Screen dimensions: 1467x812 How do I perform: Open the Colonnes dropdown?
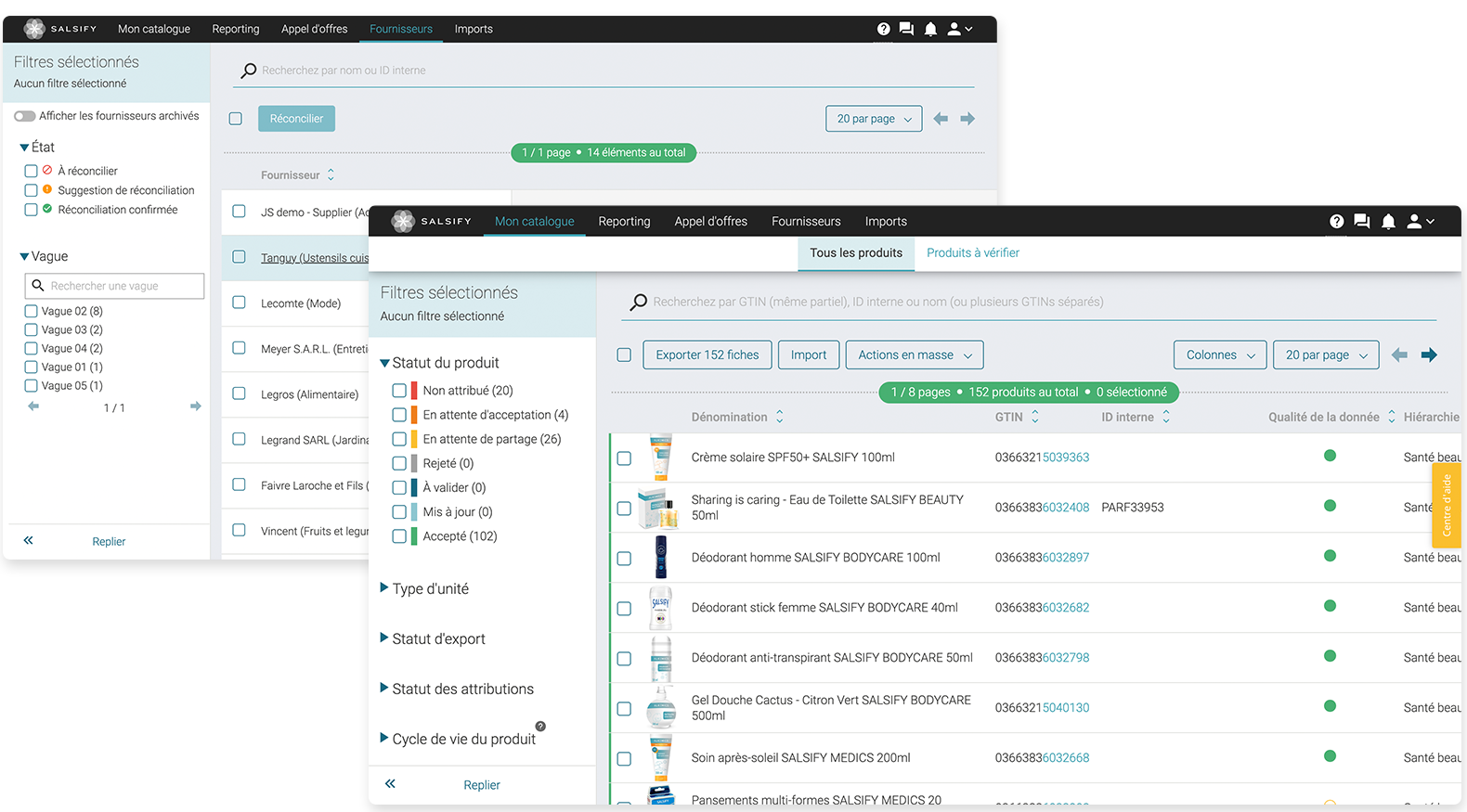[1220, 354]
